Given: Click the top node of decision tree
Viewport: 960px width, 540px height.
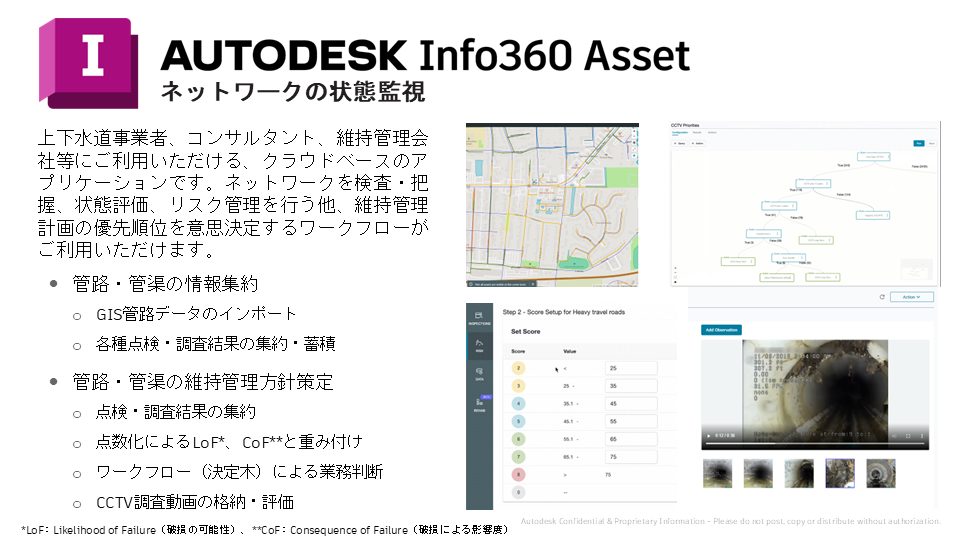Looking at the screenshot, I should tap(871, 156).
